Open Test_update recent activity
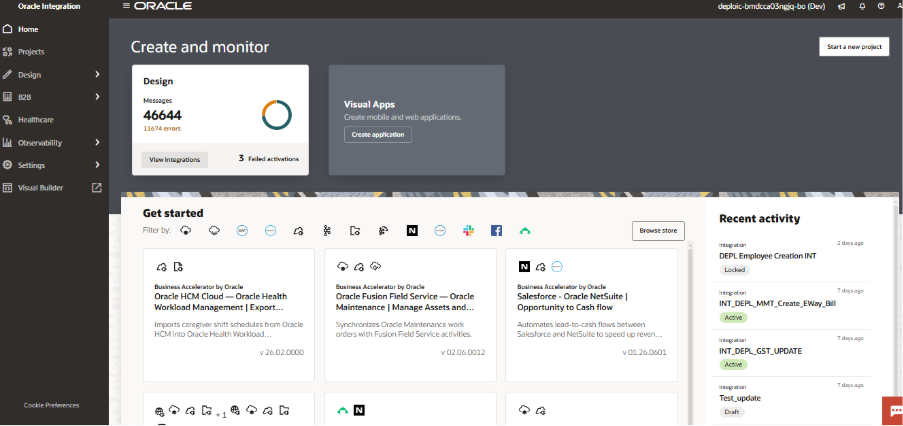The width and height of the screenshot is (903, 426). [740, 398]
